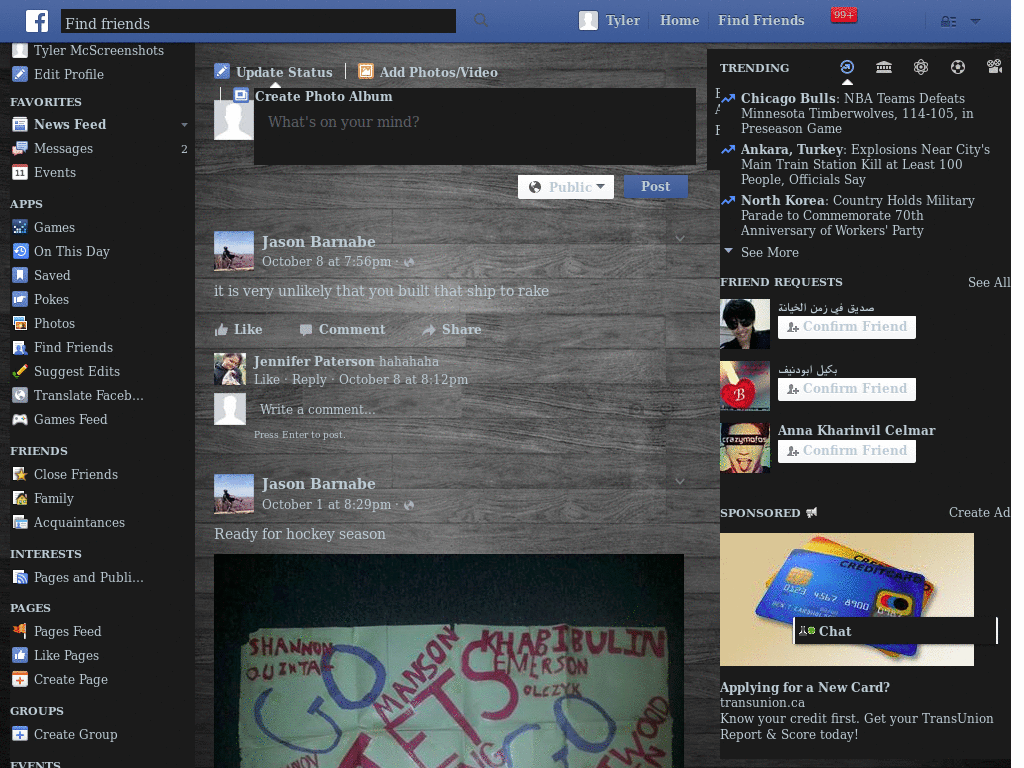
Task: Click the Add Photos/Video picture icon
Action: 366,71
